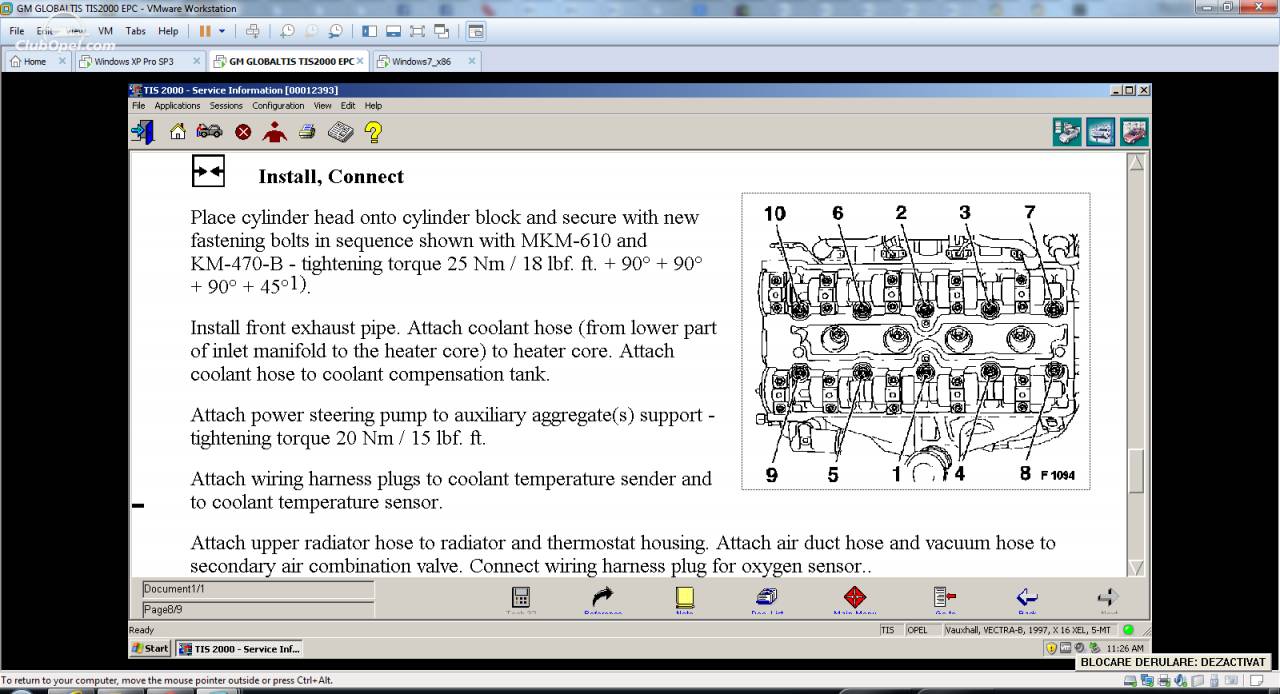The image size is (1280, 694).
Task: Click VMware send Ctrl+Alt+Del icon
Action: coord(253,31)
